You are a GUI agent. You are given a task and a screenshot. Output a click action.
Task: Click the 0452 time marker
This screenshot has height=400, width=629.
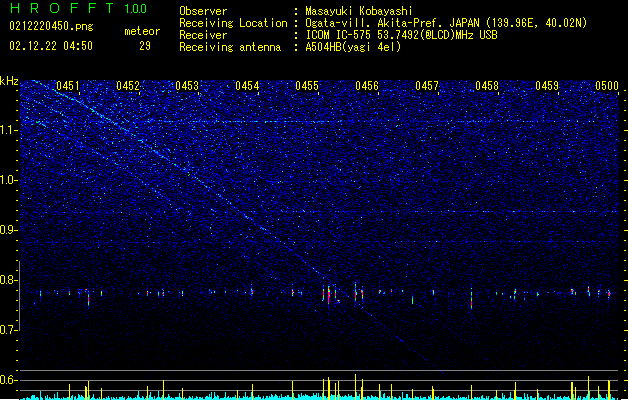[128, 86]
